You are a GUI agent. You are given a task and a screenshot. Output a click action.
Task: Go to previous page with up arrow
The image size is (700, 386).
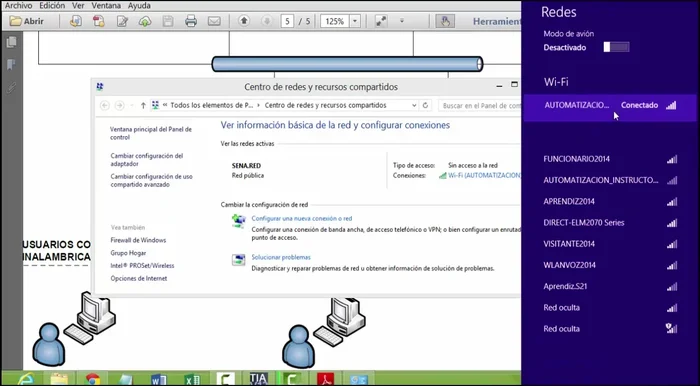(244, 21)
